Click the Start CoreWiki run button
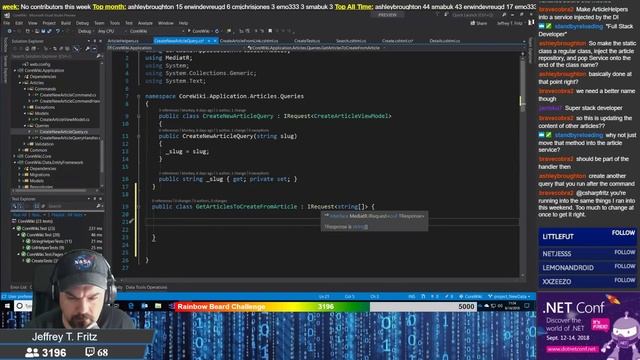The image size is (640, 360). (x=199, y=31)
